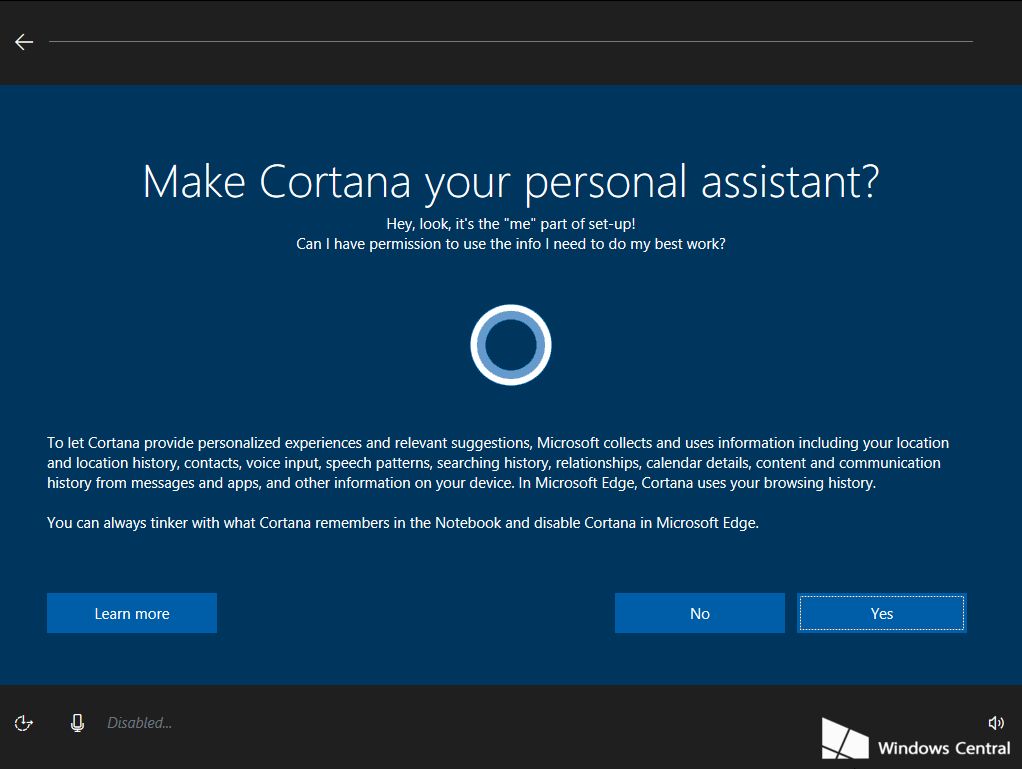Select Yes to make Cortana your assistant

coord(881,613)
